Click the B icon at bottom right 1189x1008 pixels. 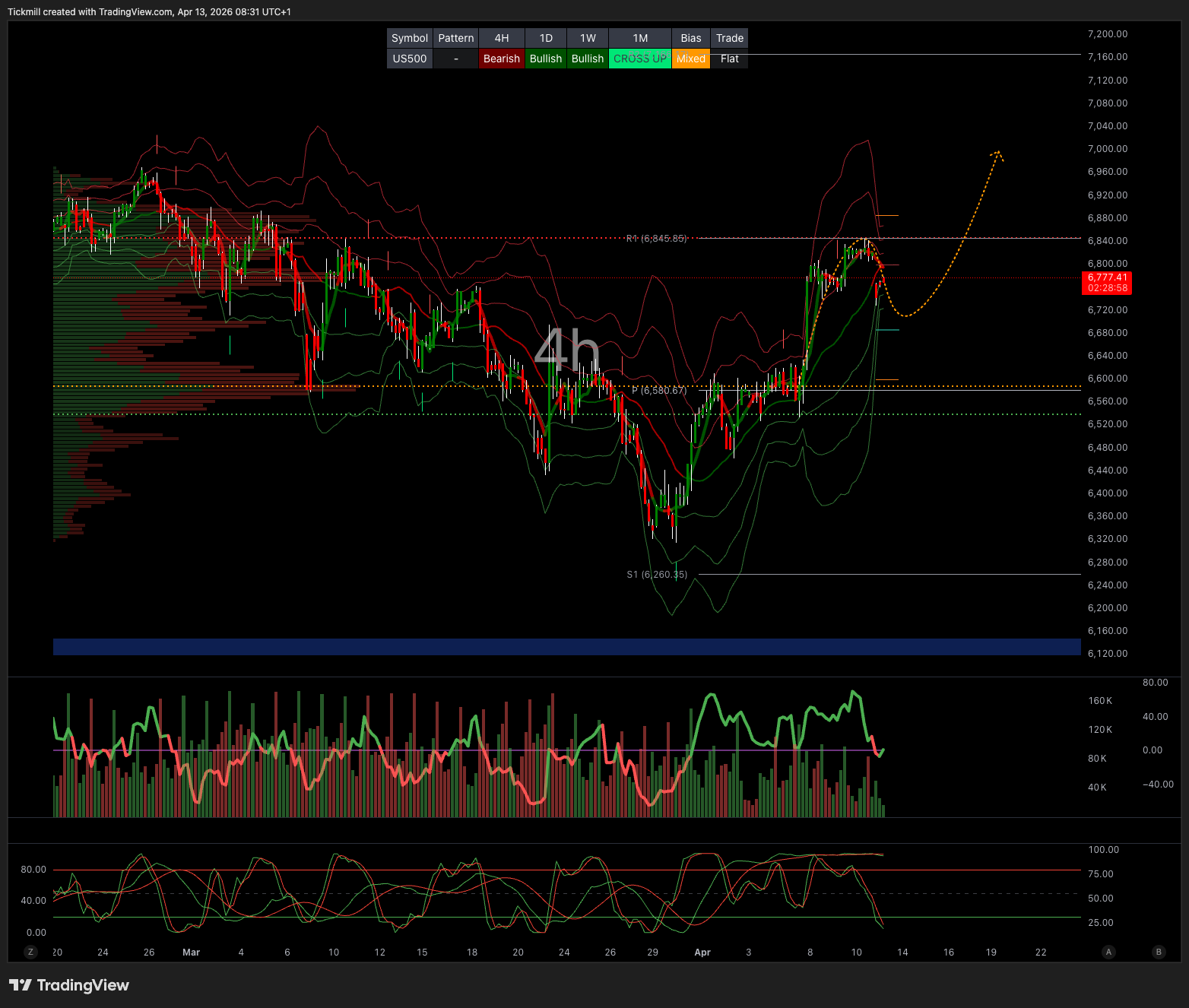pos(1159,952)
